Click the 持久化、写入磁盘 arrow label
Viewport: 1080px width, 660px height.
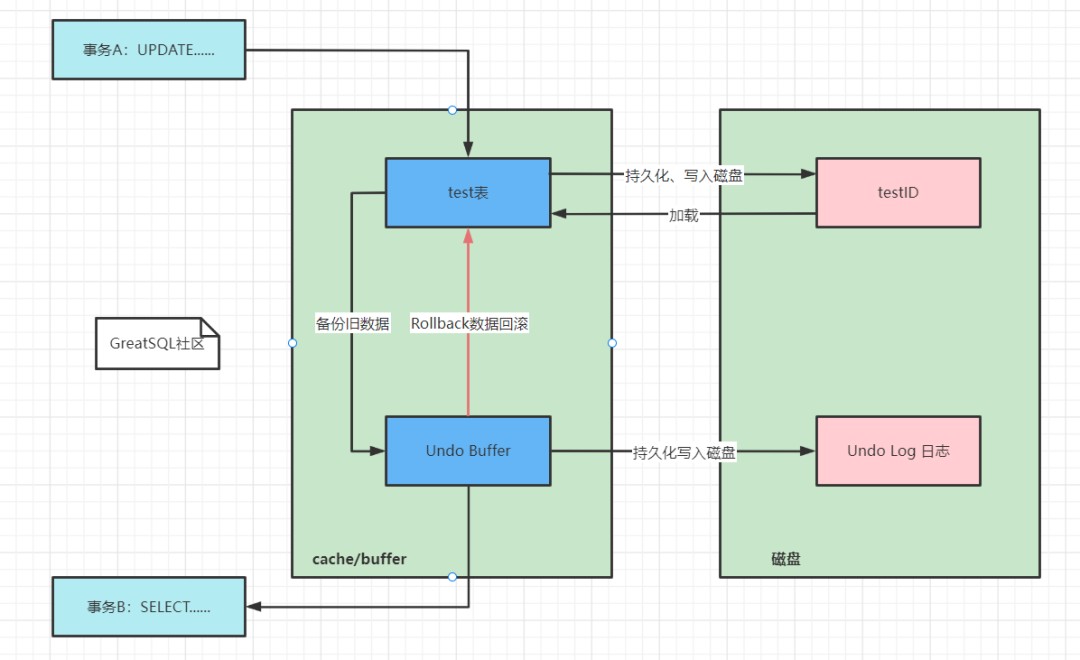click(682, 174)
